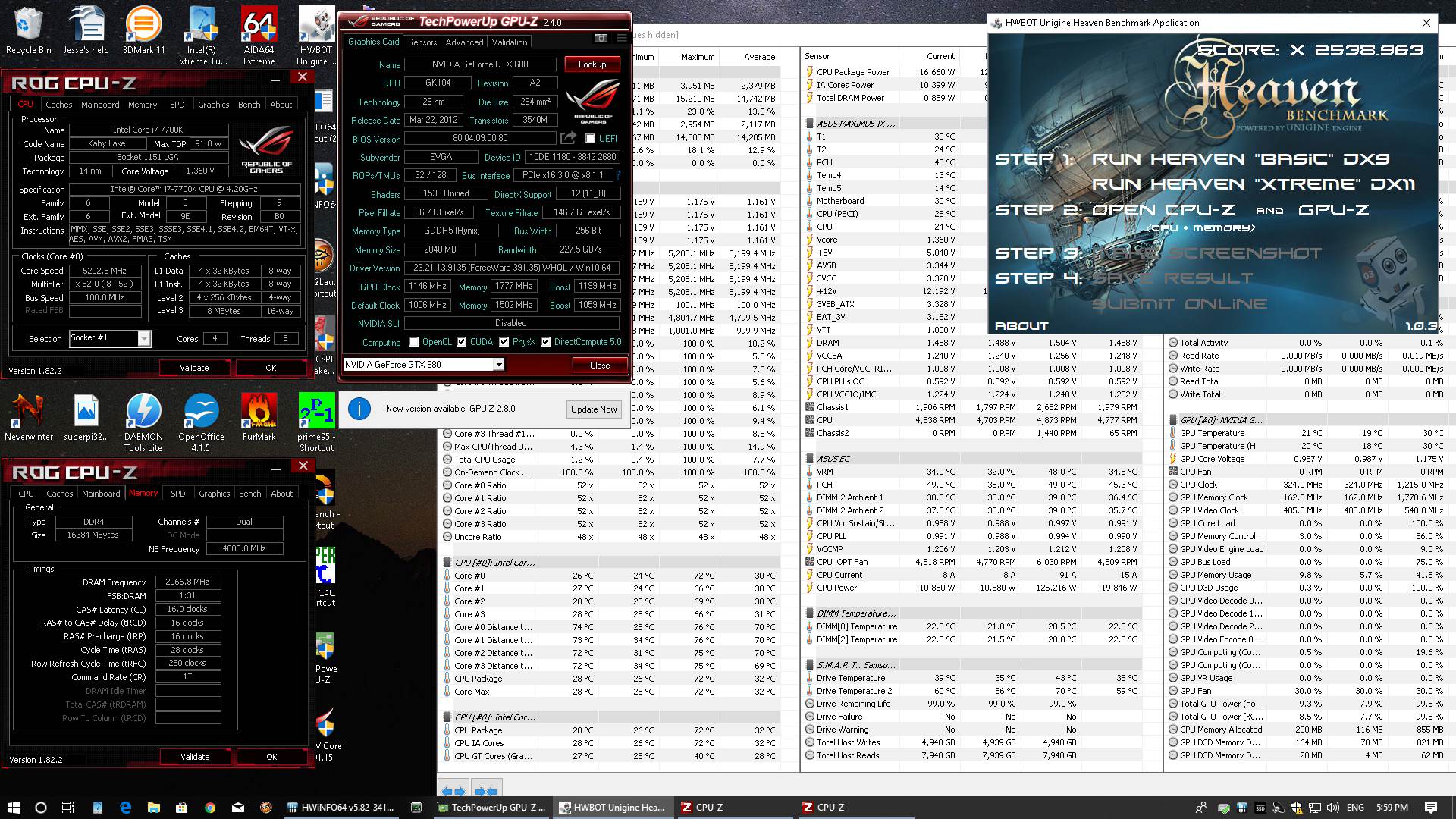
Task: Open the prime95 shortcut icon
Action: pos(316,422)
